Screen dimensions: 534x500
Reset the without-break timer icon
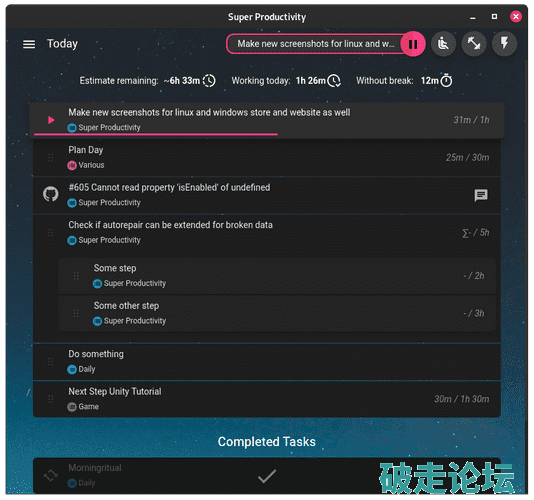(446, 80)
